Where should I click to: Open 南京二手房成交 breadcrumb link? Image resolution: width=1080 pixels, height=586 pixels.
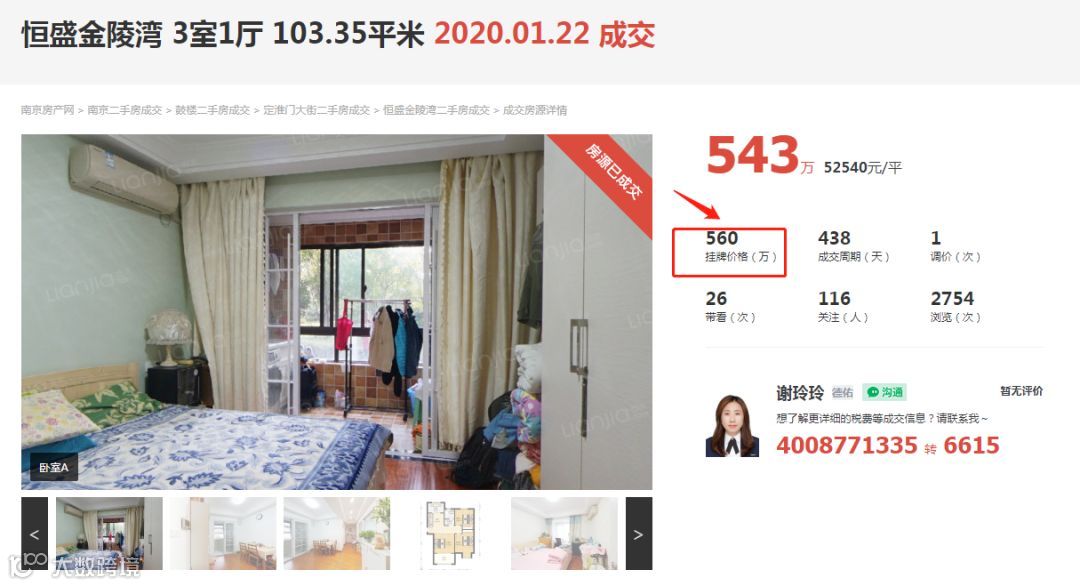tap(124, 110)
